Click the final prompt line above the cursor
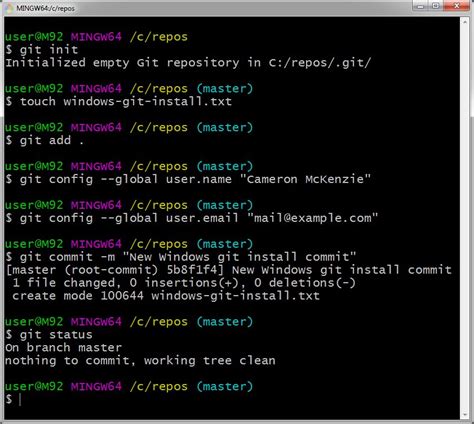Viewport: 474px width, 424px height. tap(129, 387)
